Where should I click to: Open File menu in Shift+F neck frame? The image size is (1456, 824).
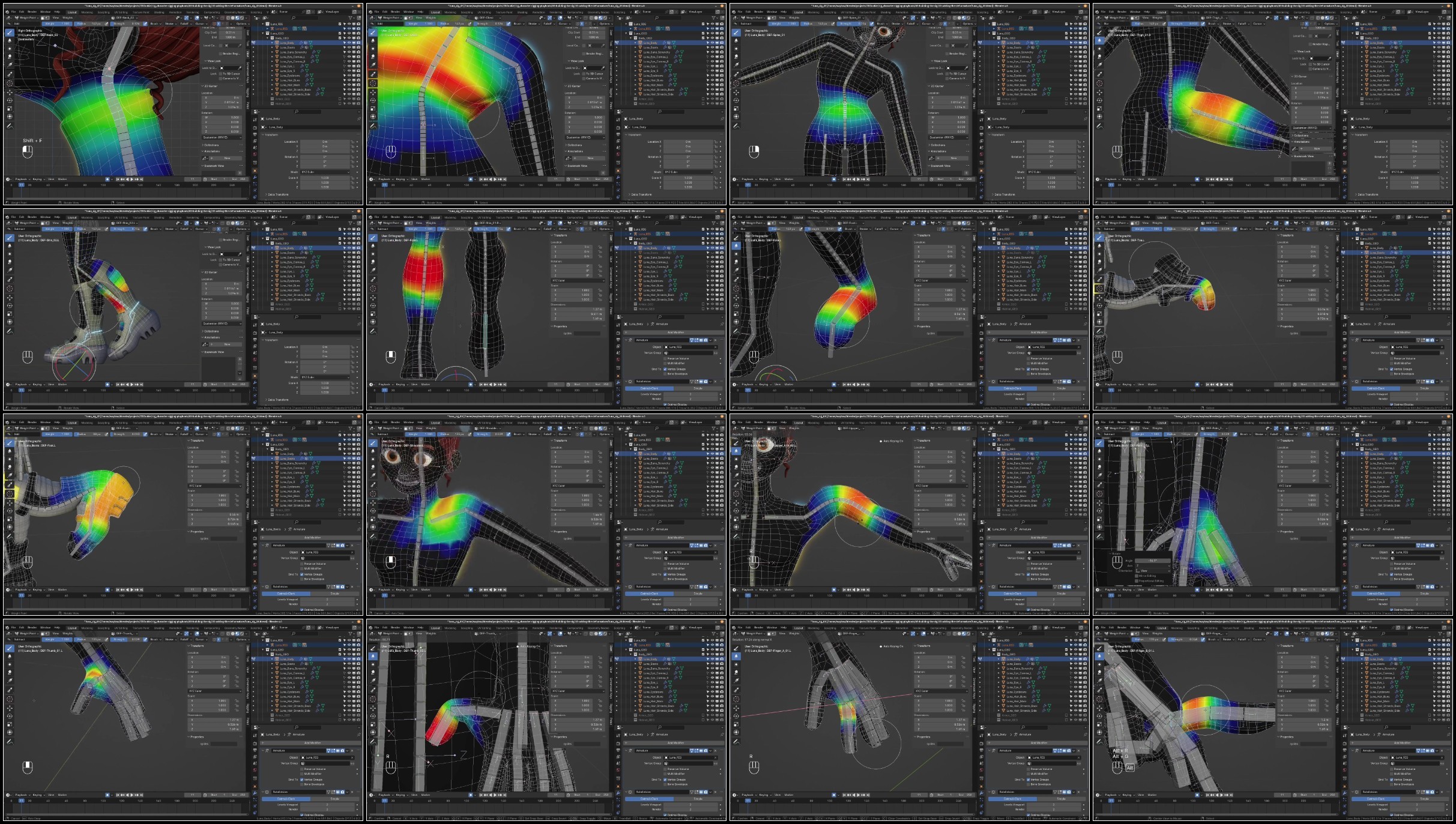13,11
